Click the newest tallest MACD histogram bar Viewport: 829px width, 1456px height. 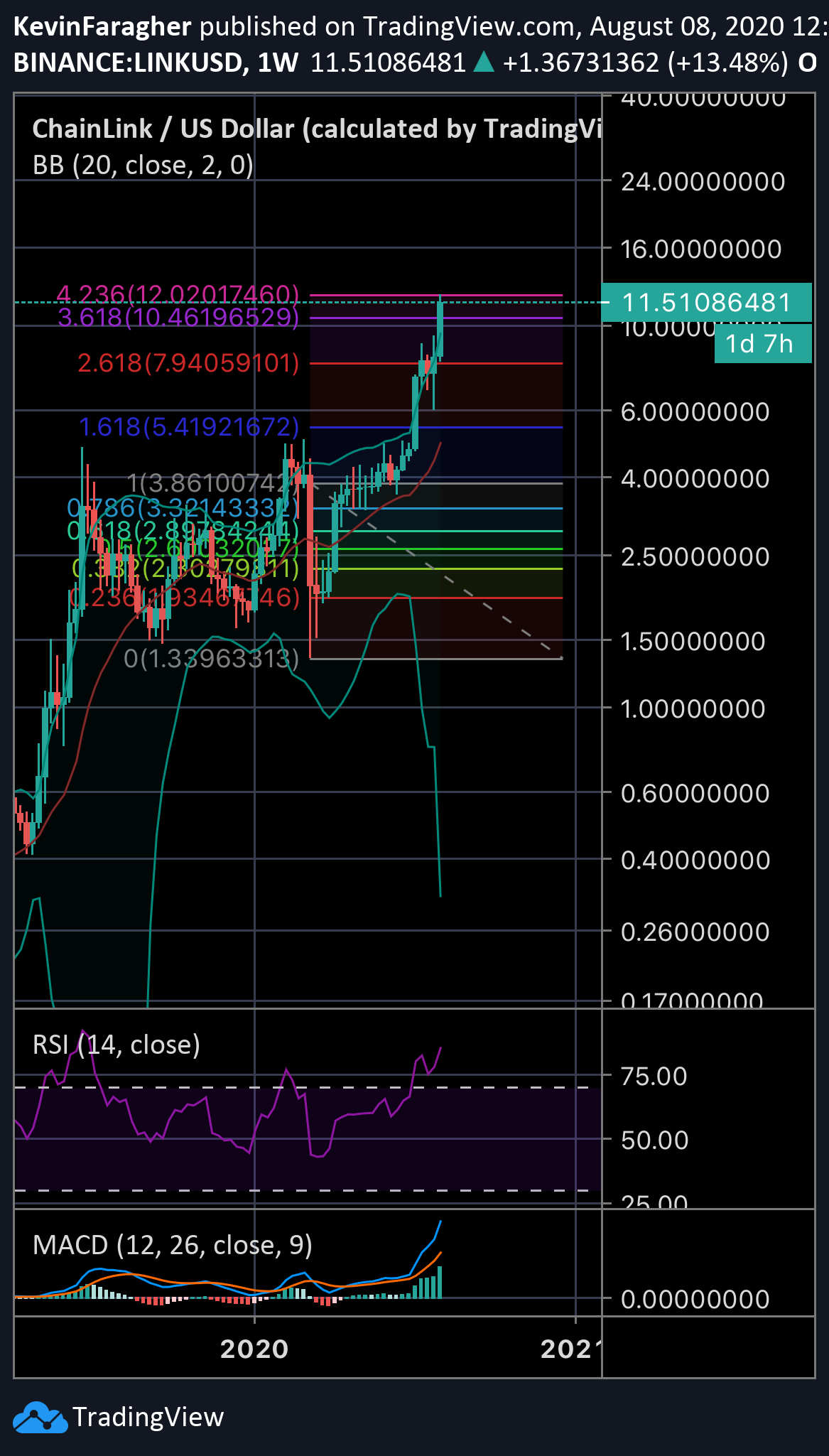point(440,1283)
